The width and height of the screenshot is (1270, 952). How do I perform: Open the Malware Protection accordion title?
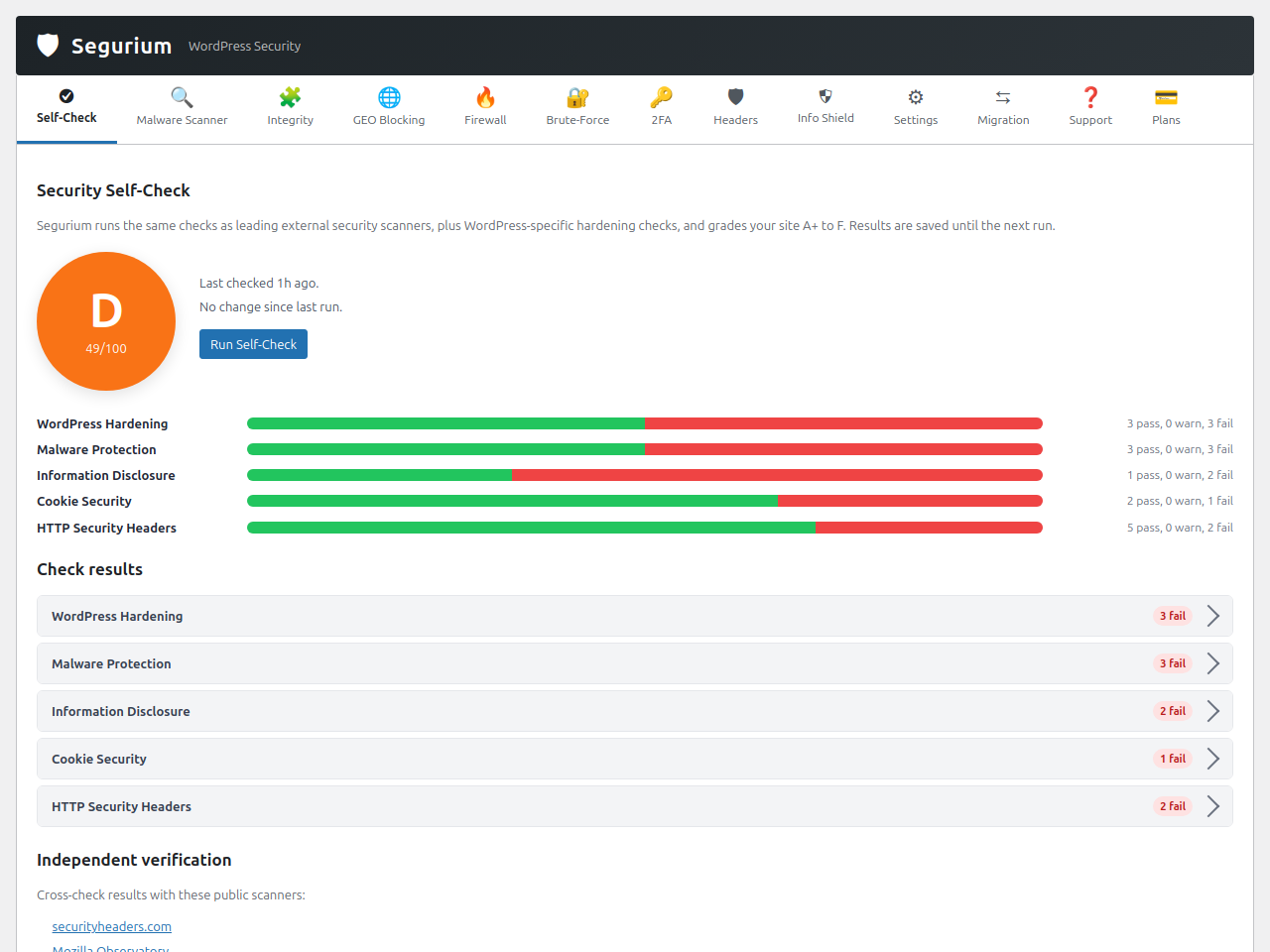pos(111,663)
